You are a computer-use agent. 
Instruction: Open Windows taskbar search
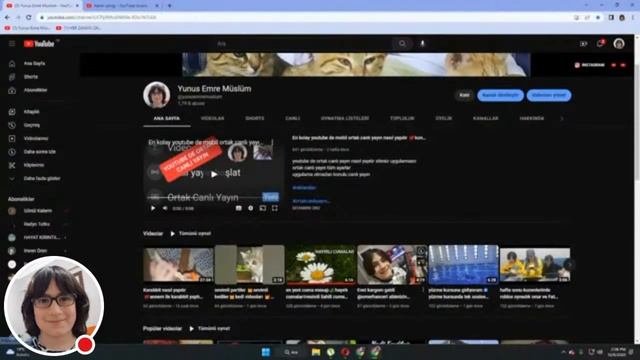click(291, 352)
